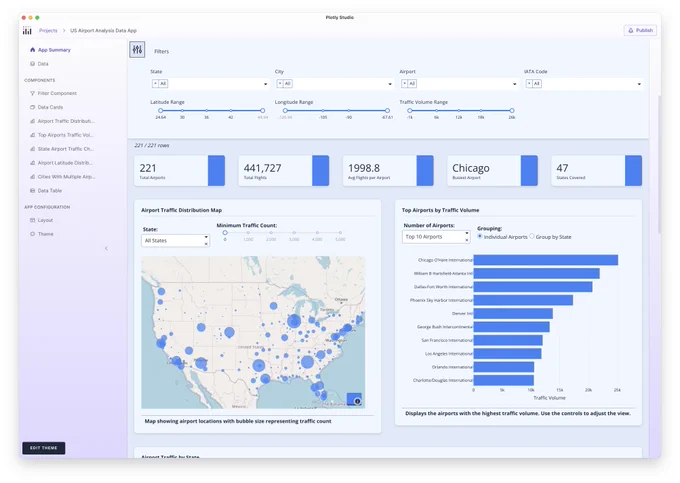Clear the All States map dropdown selection

206,244
